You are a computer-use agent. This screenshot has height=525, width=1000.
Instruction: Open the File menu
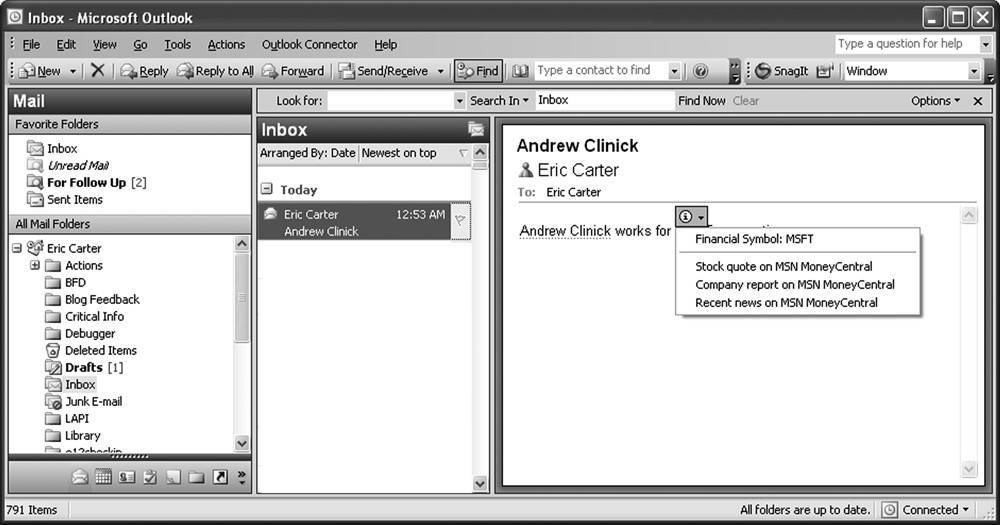pos(31,44)
